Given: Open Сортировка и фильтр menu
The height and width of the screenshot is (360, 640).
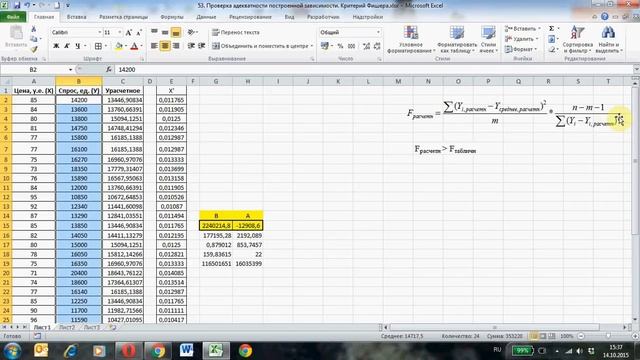Looking at the screenshot, I should pyautogui.click(x=577, y=39).
